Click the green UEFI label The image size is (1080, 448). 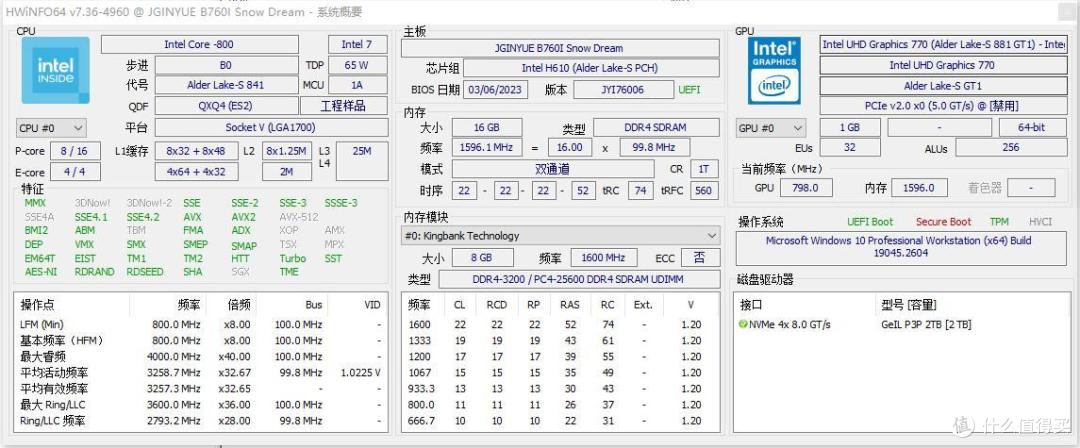click(x=689, y=90)
